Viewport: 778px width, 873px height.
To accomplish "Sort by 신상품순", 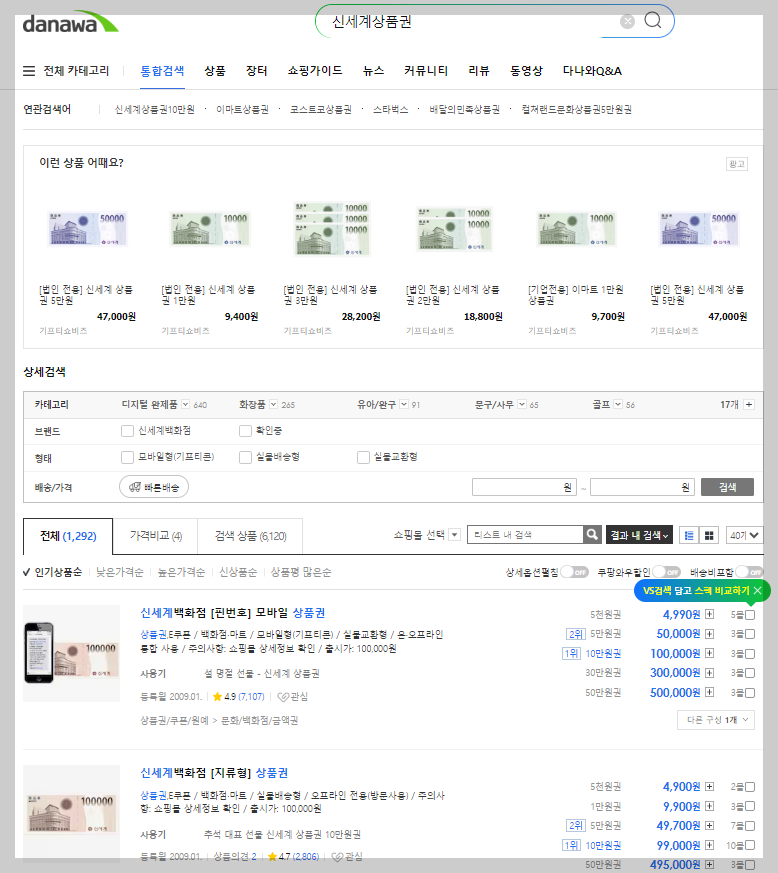I will [x=238, y=572].
